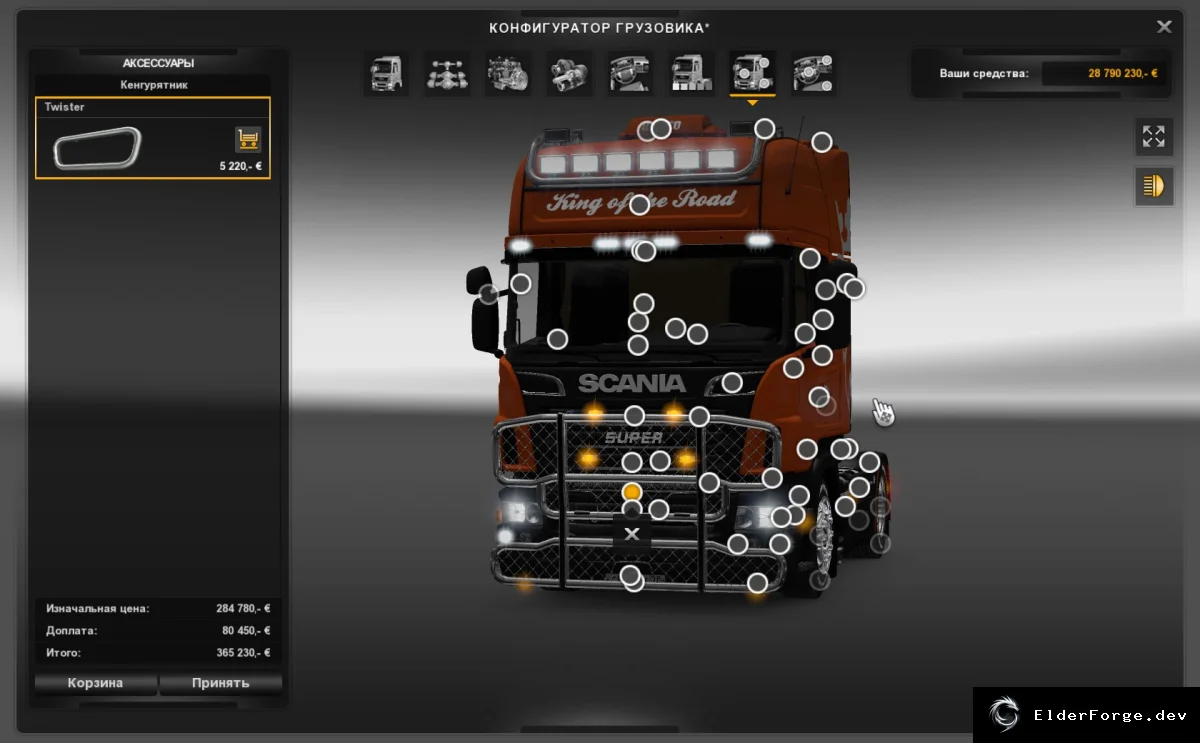Click the Ваши средства label
Viewport: 1200px width, 743px height.
(984, 73)
